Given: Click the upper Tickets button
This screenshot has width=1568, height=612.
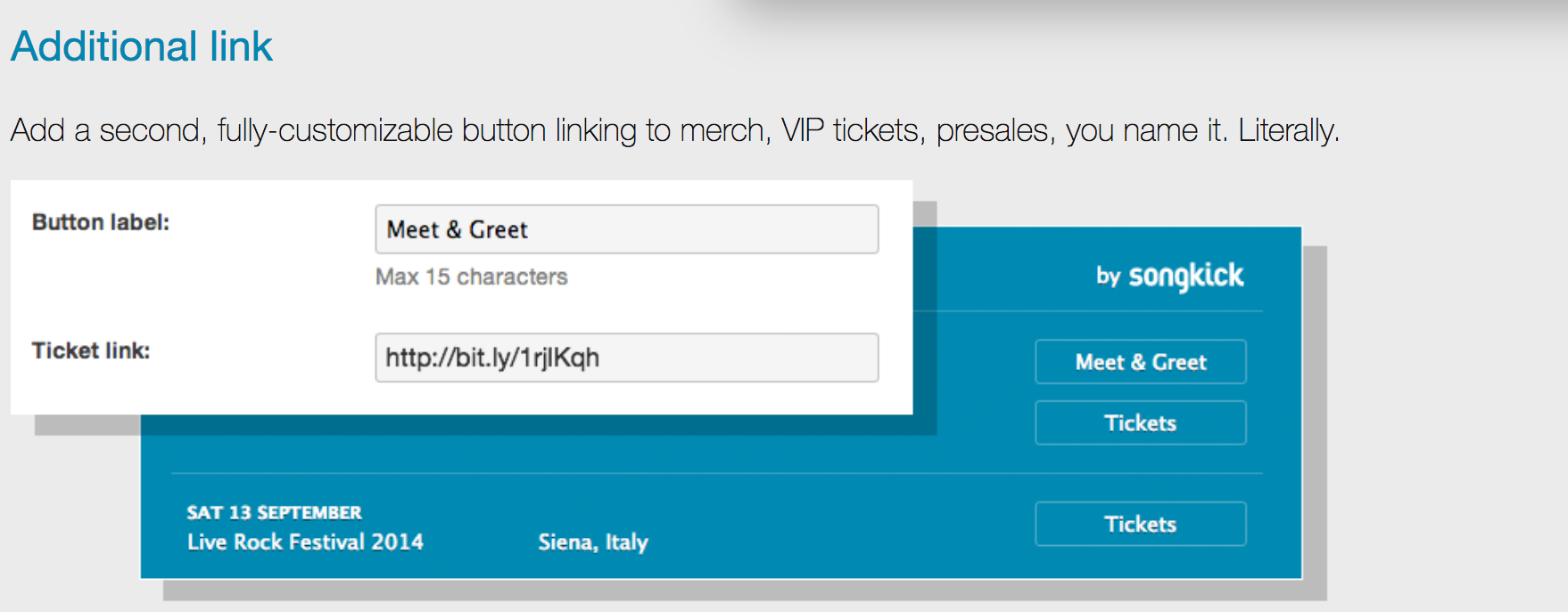Looking at the screenshot, I should [x=1140, y=422].
